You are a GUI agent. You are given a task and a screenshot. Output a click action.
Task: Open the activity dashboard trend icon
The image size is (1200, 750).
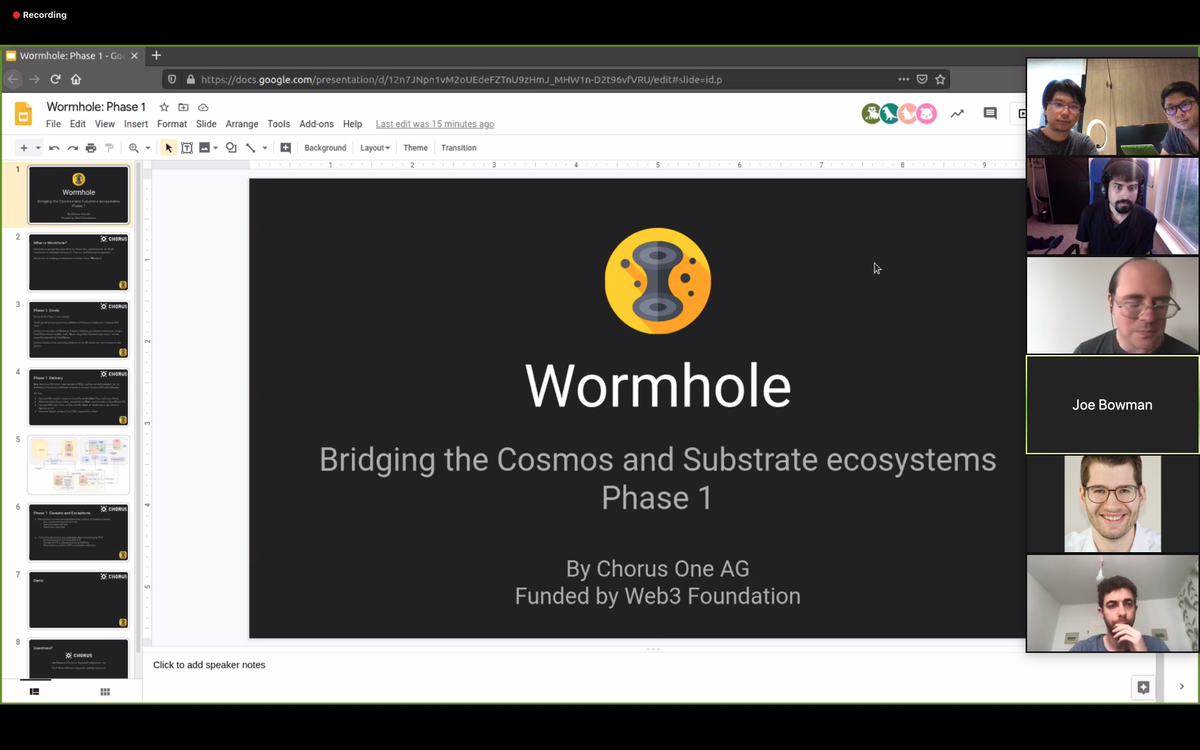click(x=957, y=114)
